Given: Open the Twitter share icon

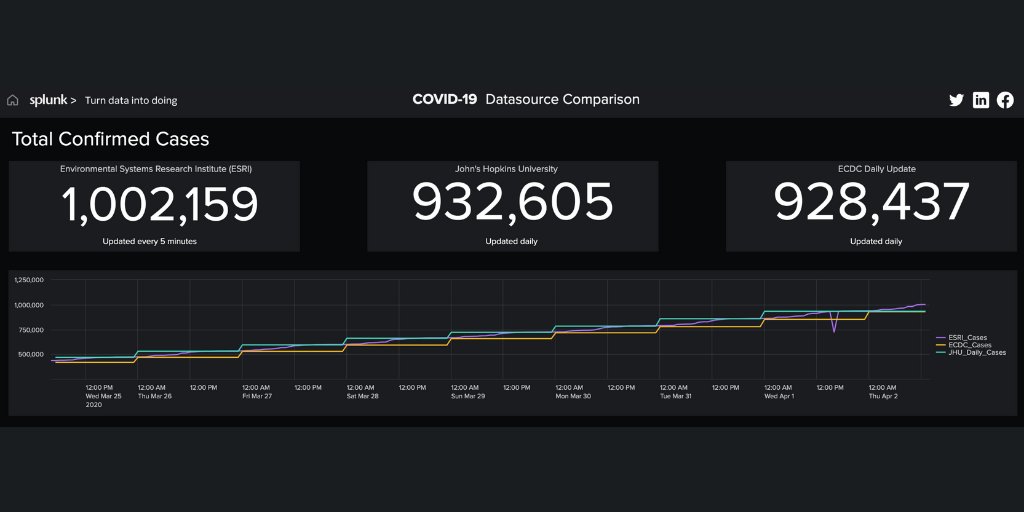Looking at the screenshot, I should tap(956, 100).
